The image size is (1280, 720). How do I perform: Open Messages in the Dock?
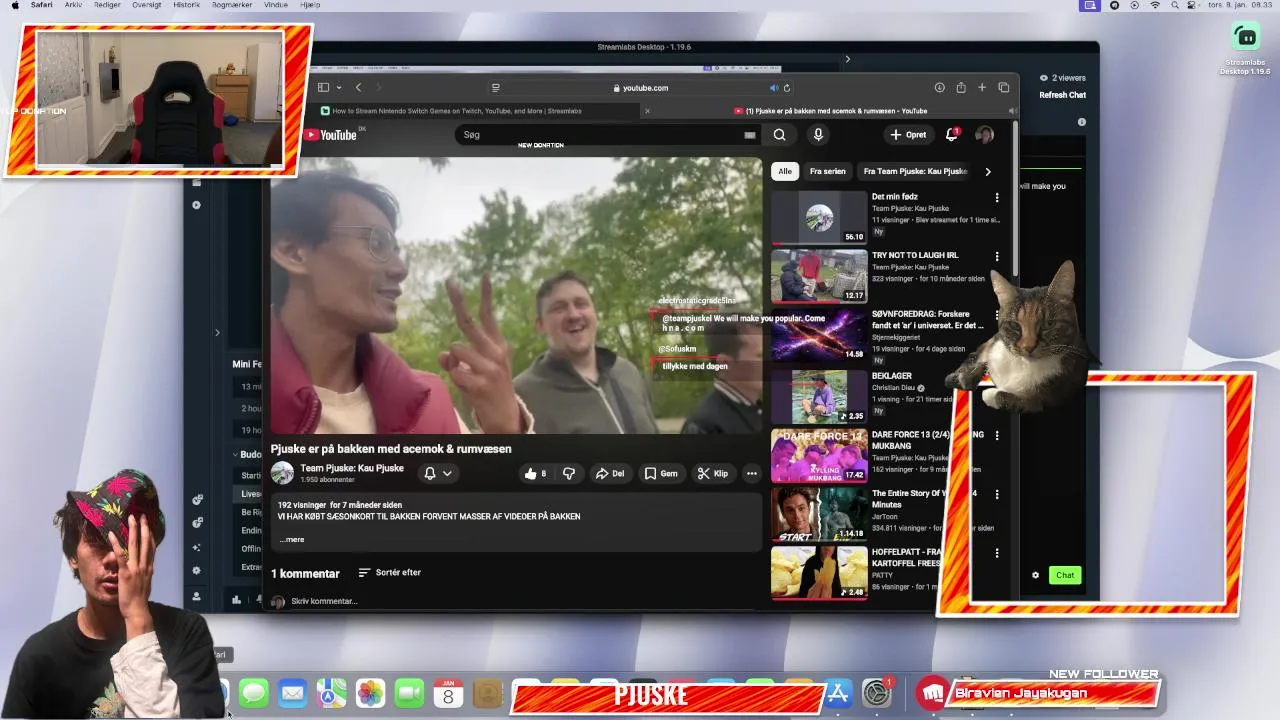tap(254, 693)
